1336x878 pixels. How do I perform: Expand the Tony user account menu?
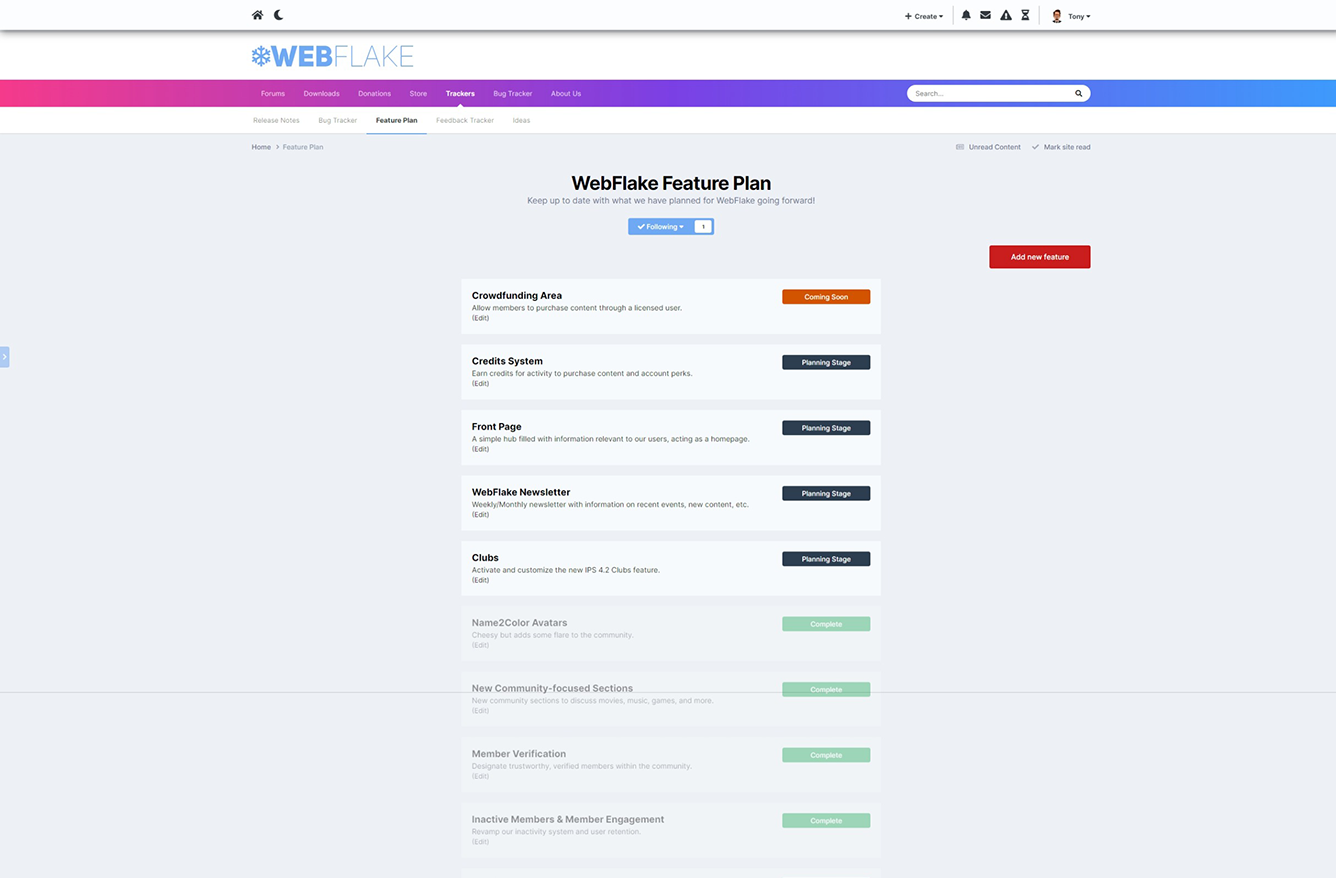pyautogui.click(x=1079, y=16)
